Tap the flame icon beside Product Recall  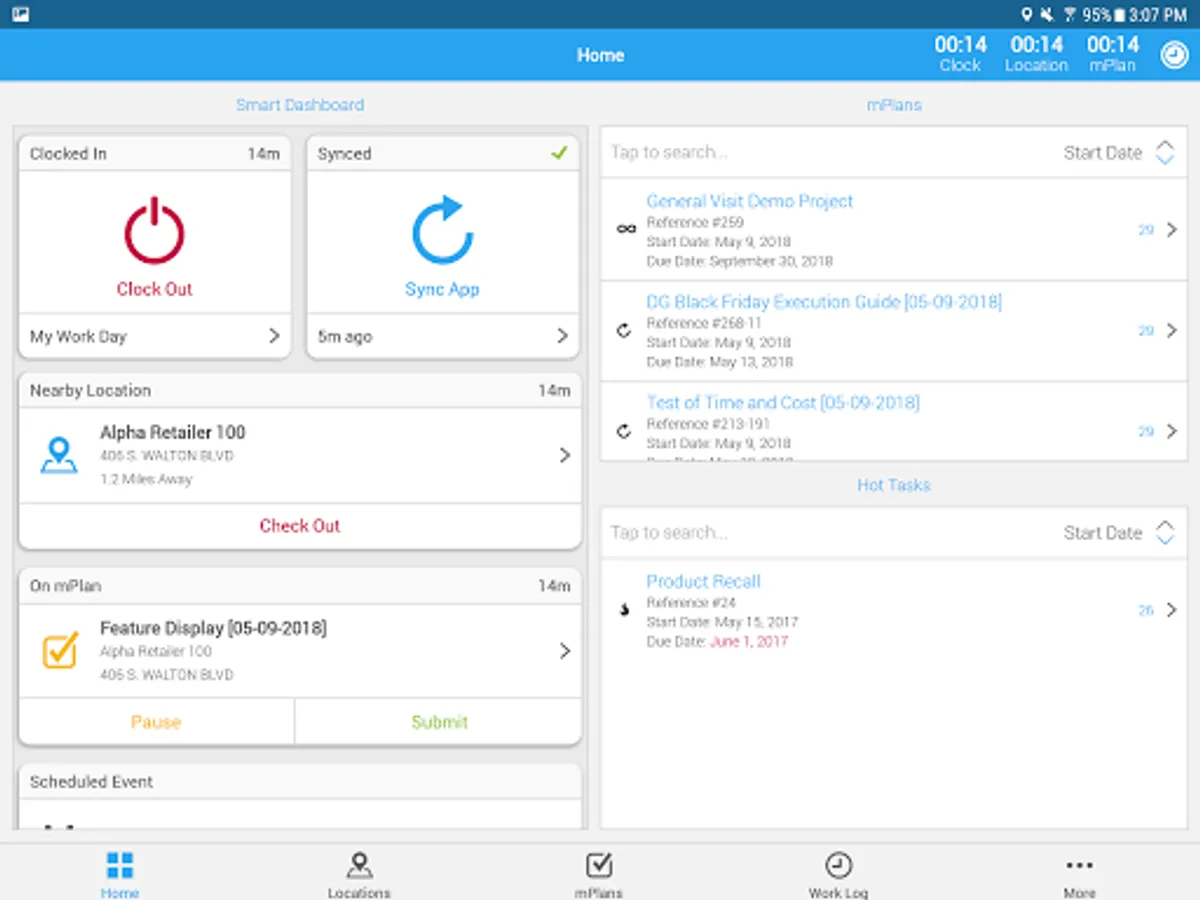(x=625, y=610)
